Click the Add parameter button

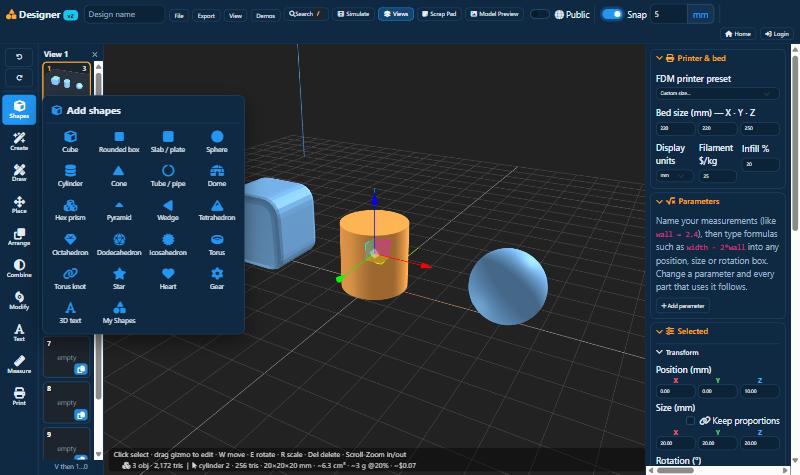(x=683, y=306)
